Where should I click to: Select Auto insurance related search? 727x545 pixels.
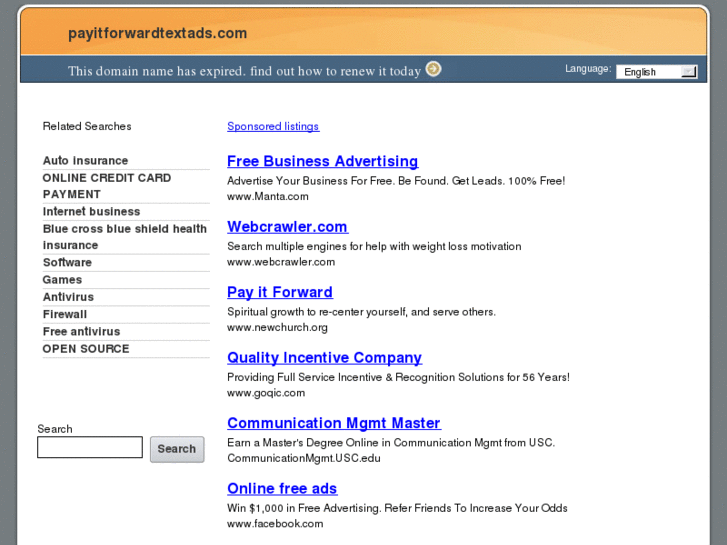pyautogui.click(x=85, y=160)
